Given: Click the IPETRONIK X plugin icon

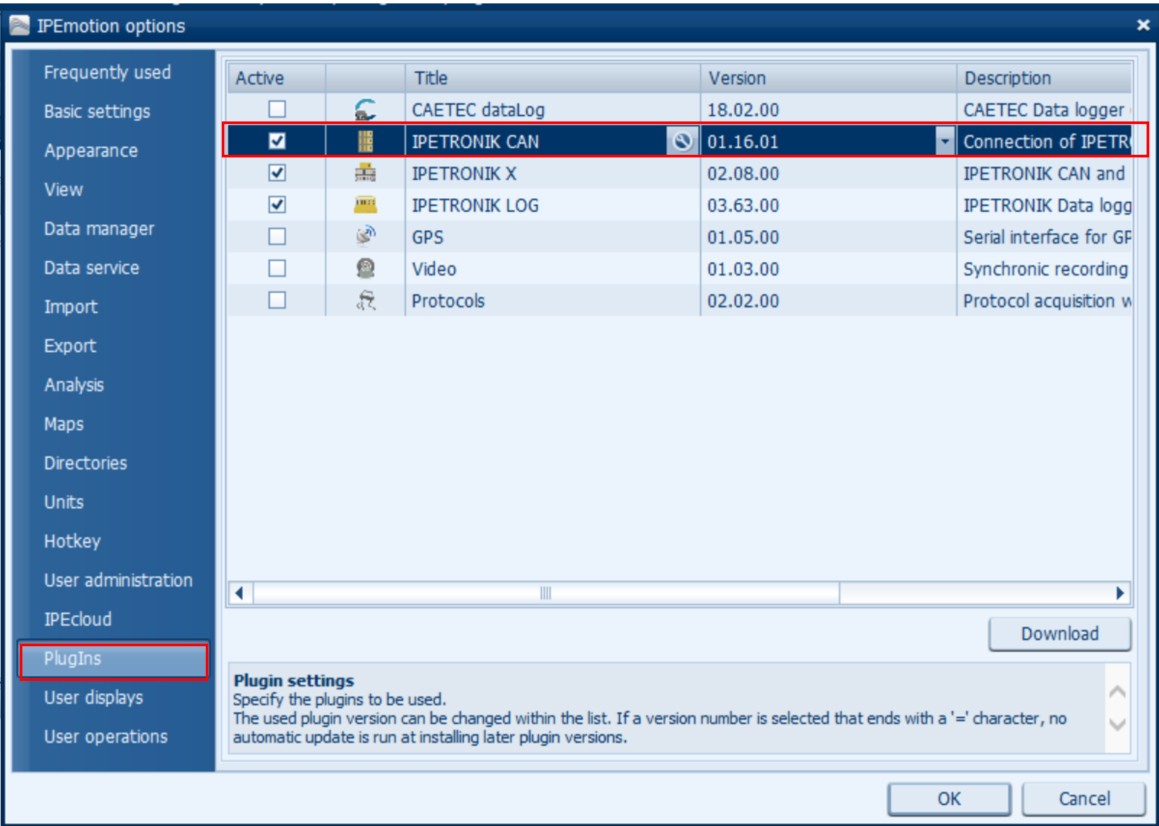Looking at the screenshot, I should (x=365, y=174).
